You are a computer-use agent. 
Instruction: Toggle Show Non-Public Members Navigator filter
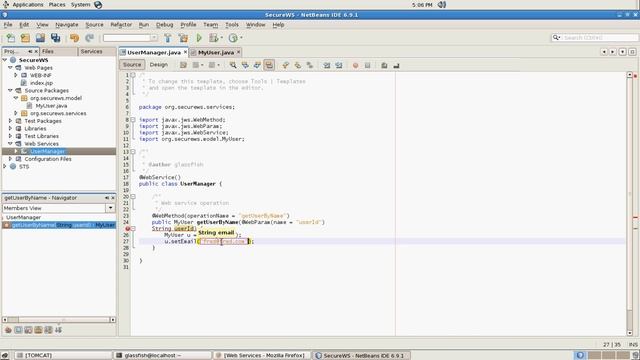tap(38, 330)
